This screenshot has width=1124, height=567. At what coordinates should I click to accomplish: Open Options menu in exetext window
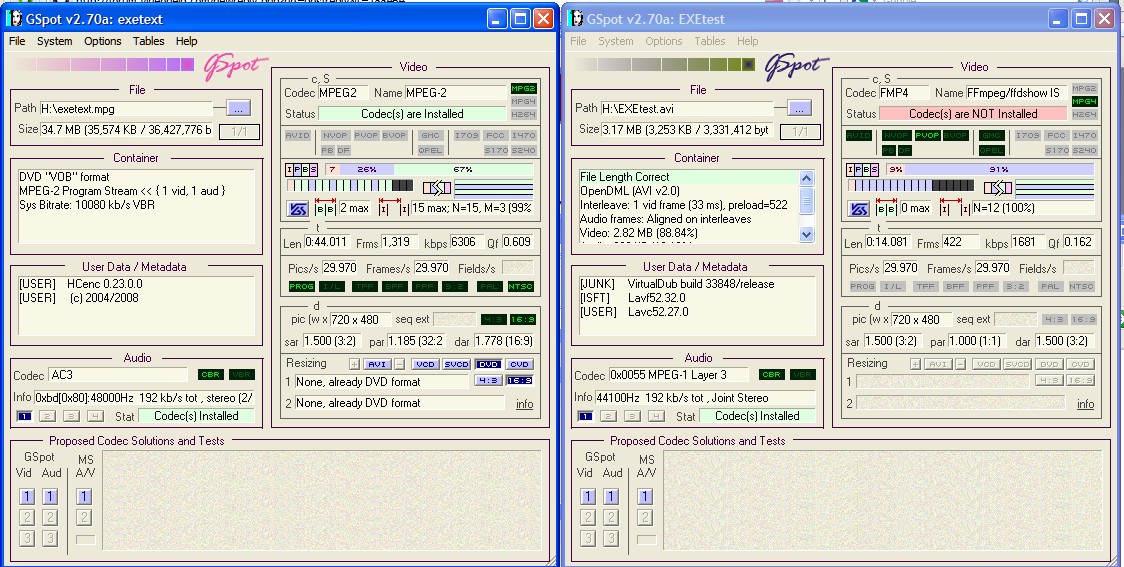pyautogui.click(x=103, y=41)
